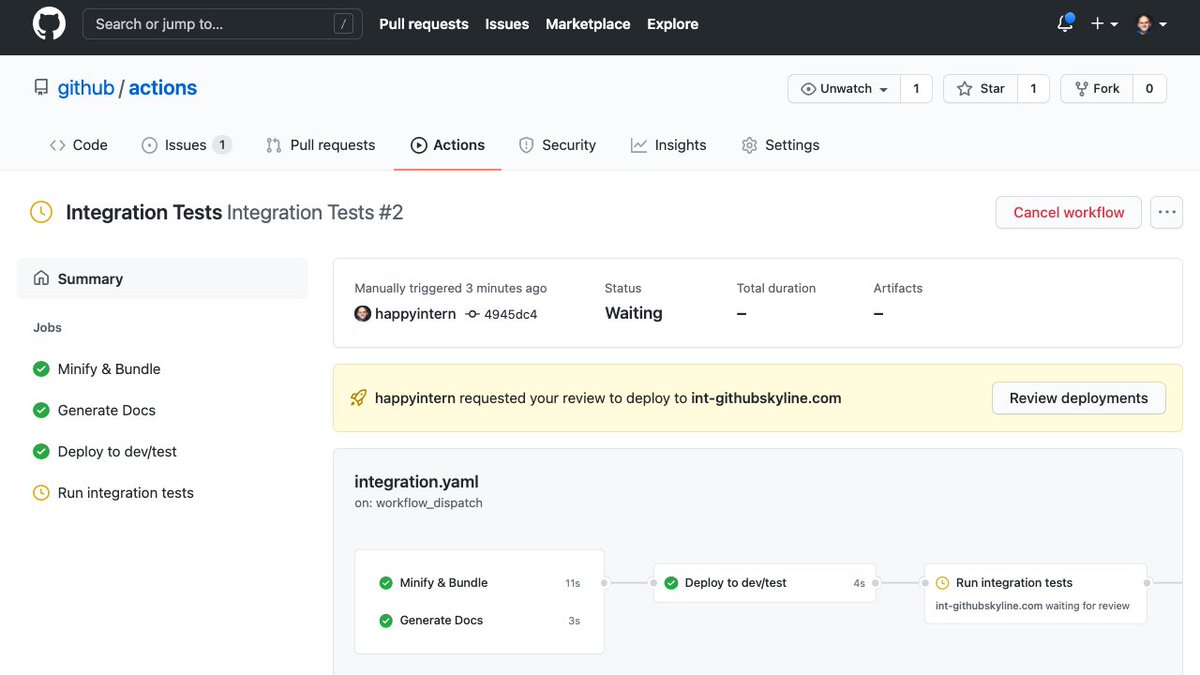Switch to the Insights tab

668,145
